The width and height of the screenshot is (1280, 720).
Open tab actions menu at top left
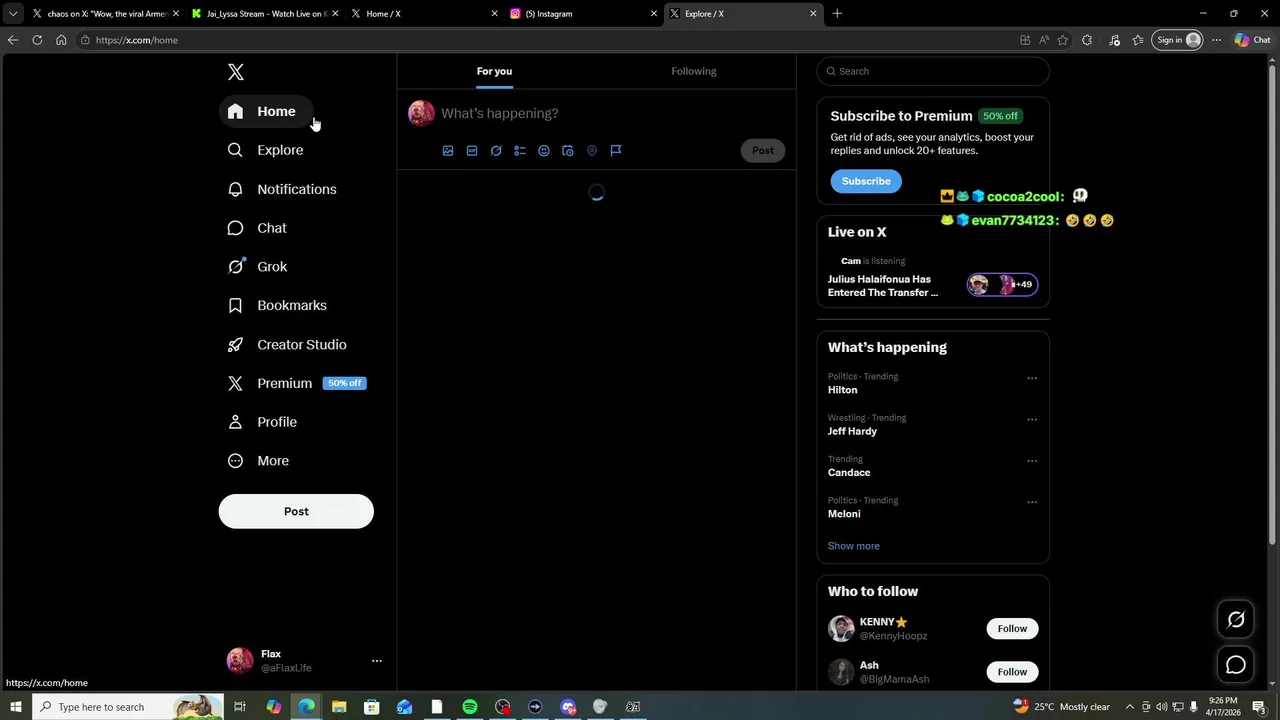click(x=13, y=14)
